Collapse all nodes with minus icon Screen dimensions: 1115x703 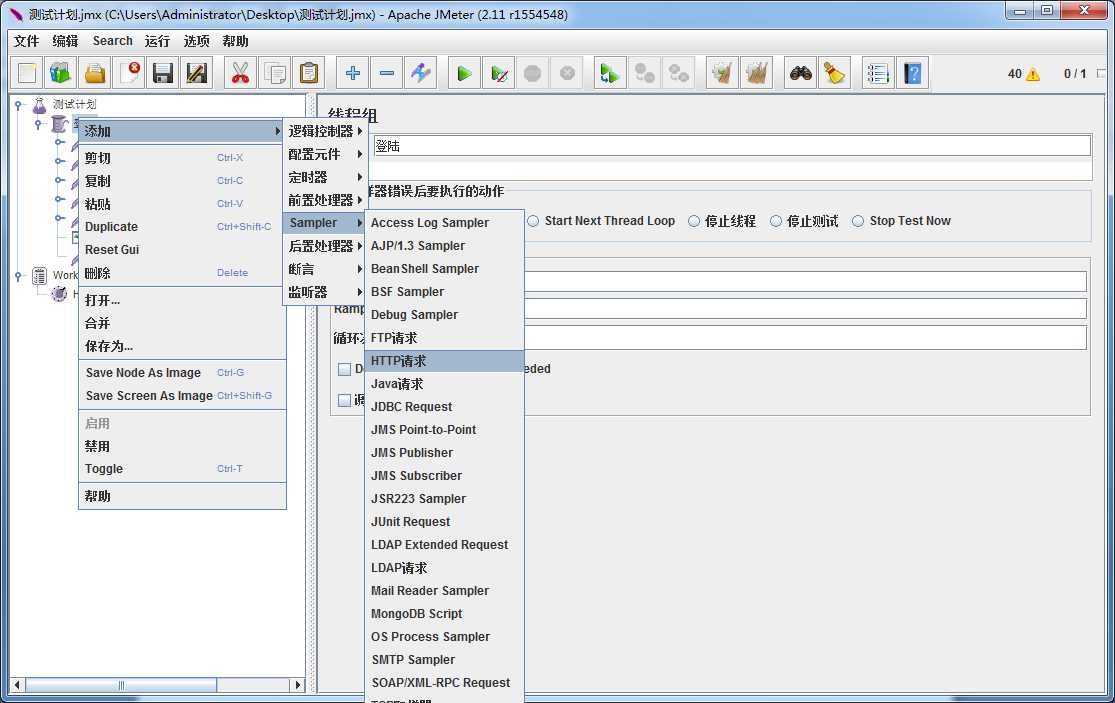point(387,73)
